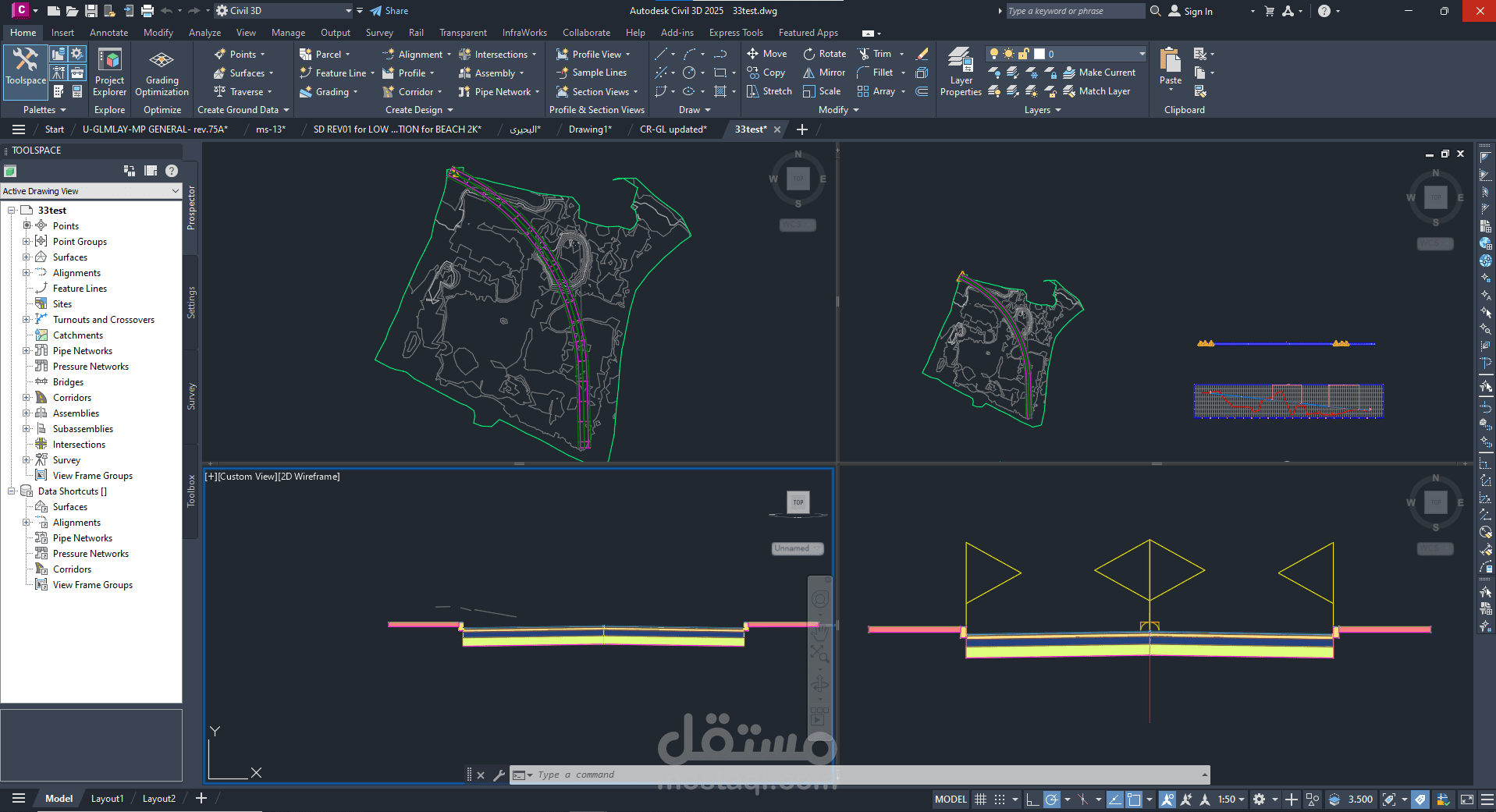The image size is (1496, 812).
Task: Open the layer selection dropdown
Action: coord(1067,54)
